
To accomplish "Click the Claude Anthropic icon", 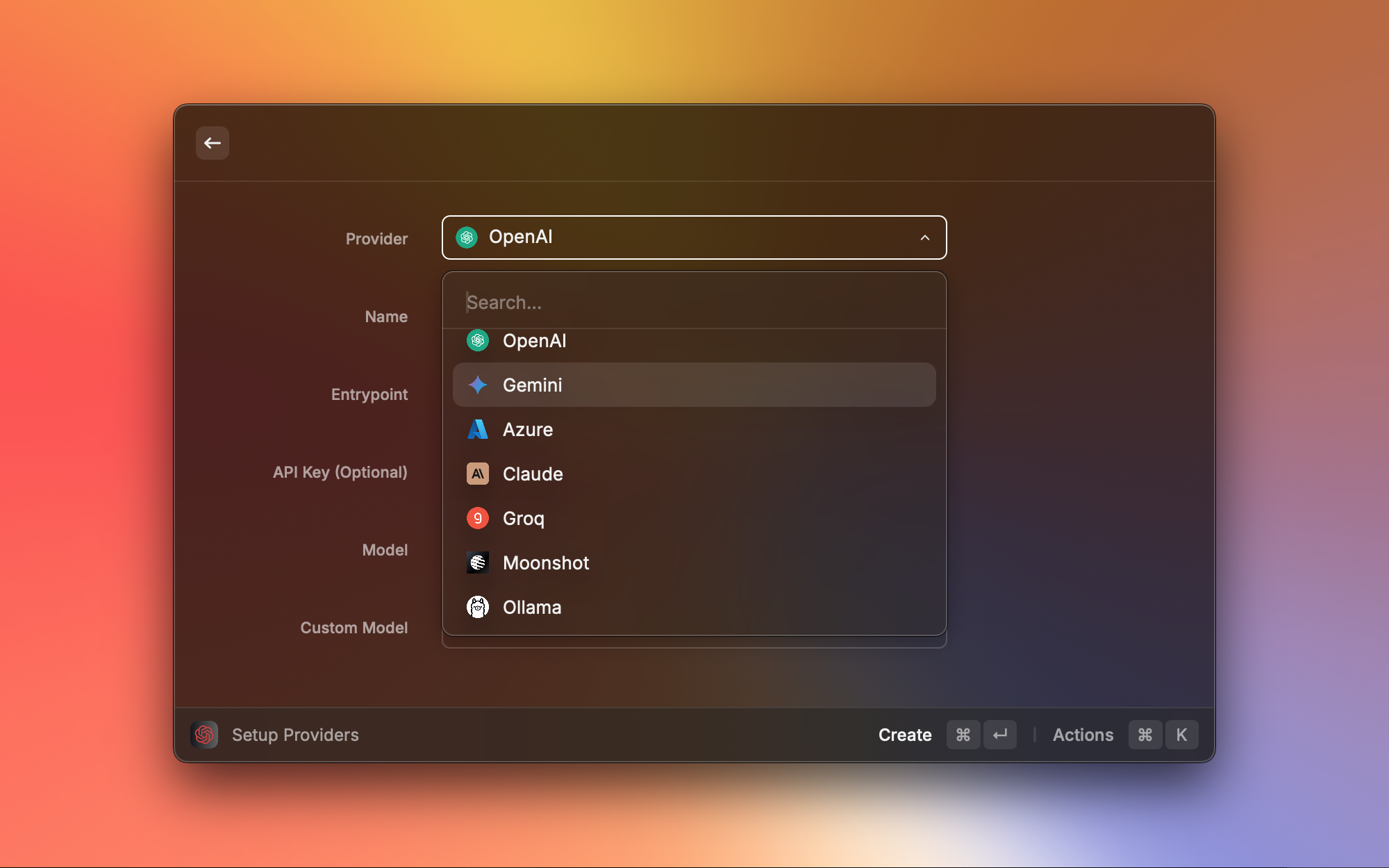I will pyautogui.click(x=478, y=474).
